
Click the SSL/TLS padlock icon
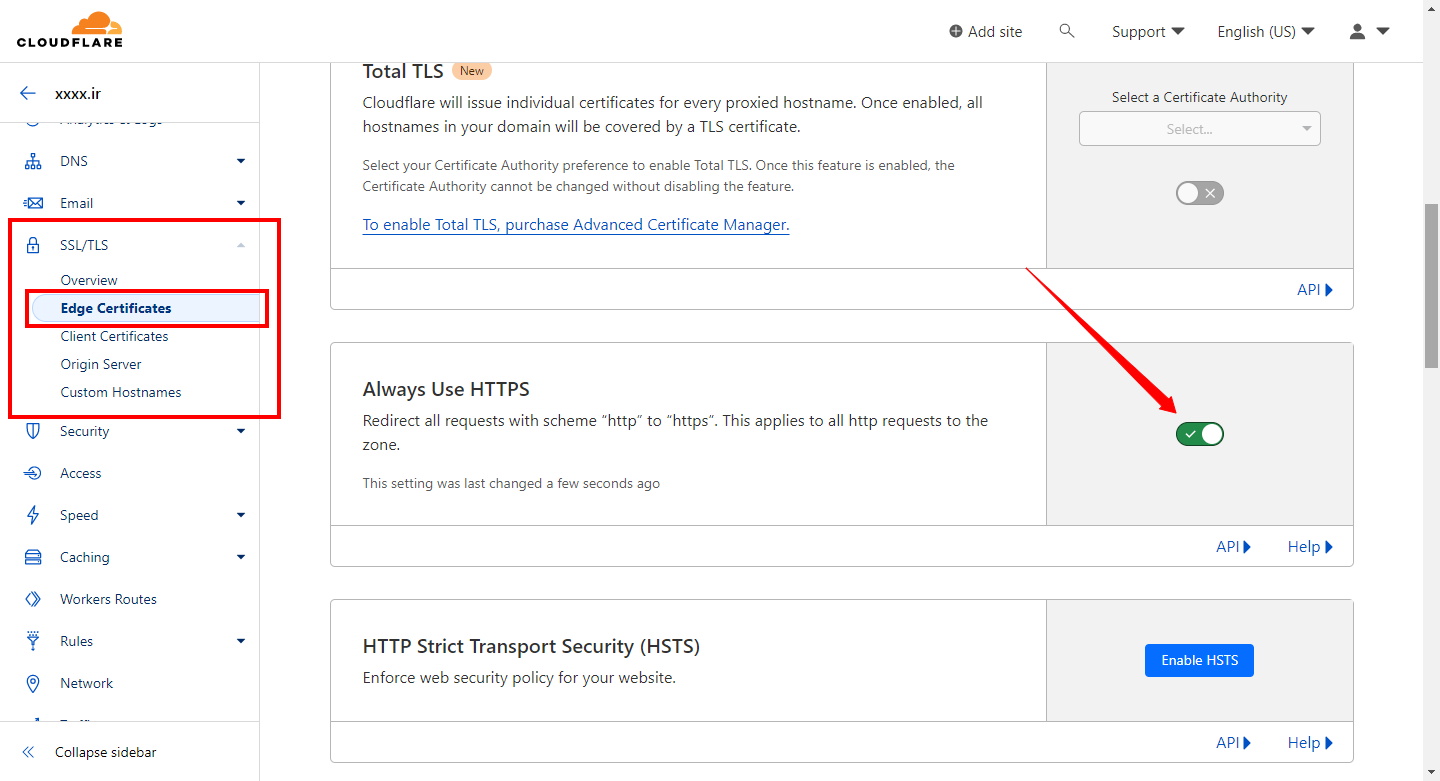(x=33, y=245)
